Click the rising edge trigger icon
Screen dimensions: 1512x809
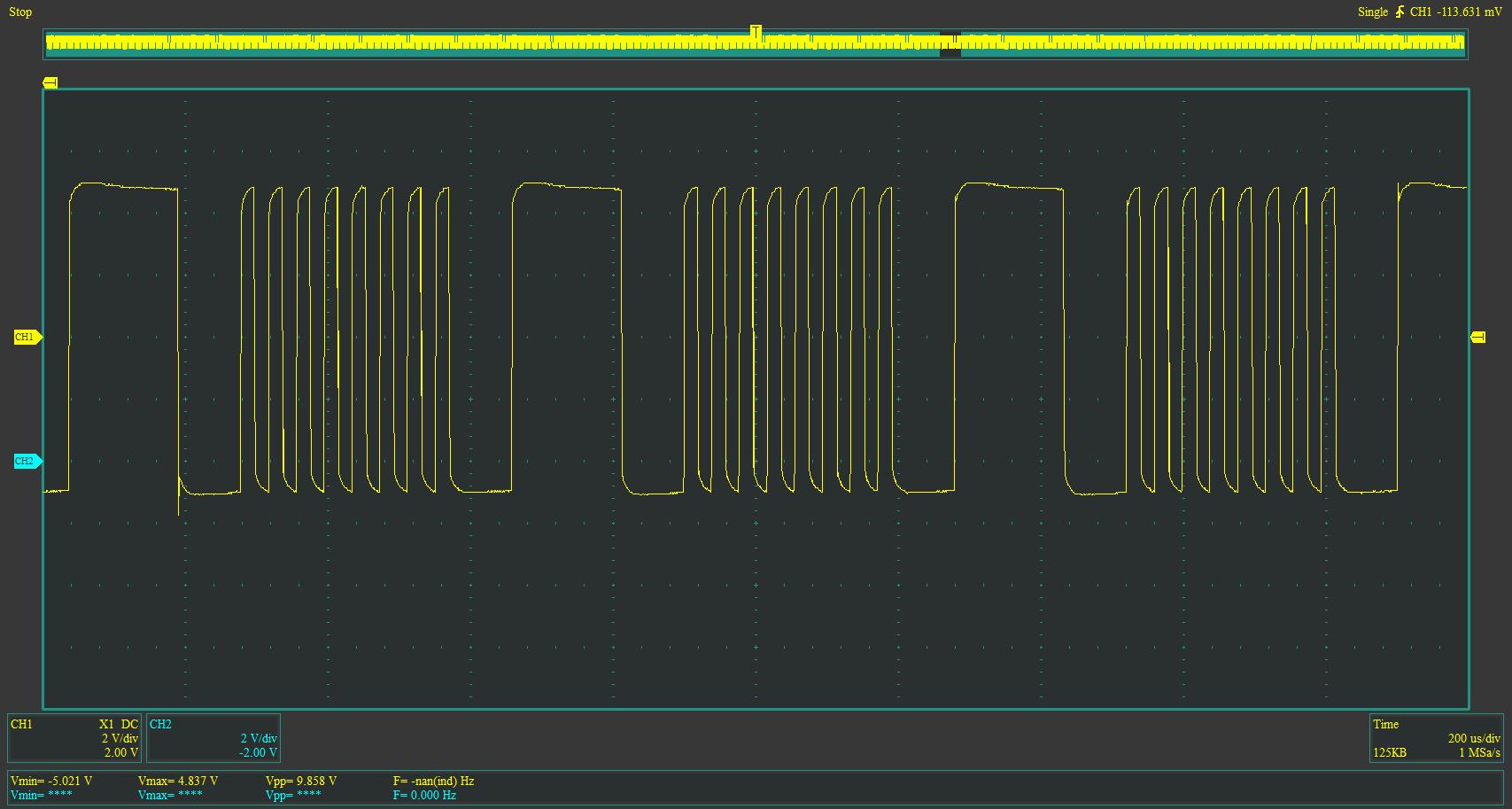coord(1400,12)
